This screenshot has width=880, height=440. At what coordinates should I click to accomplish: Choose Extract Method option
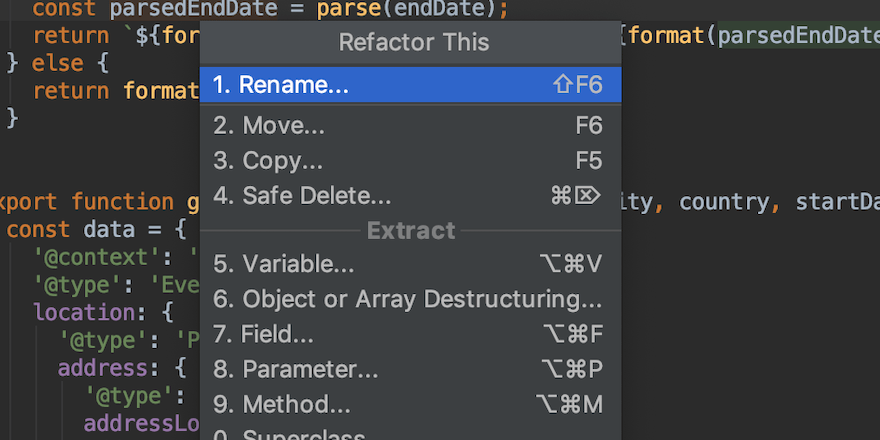282,404
